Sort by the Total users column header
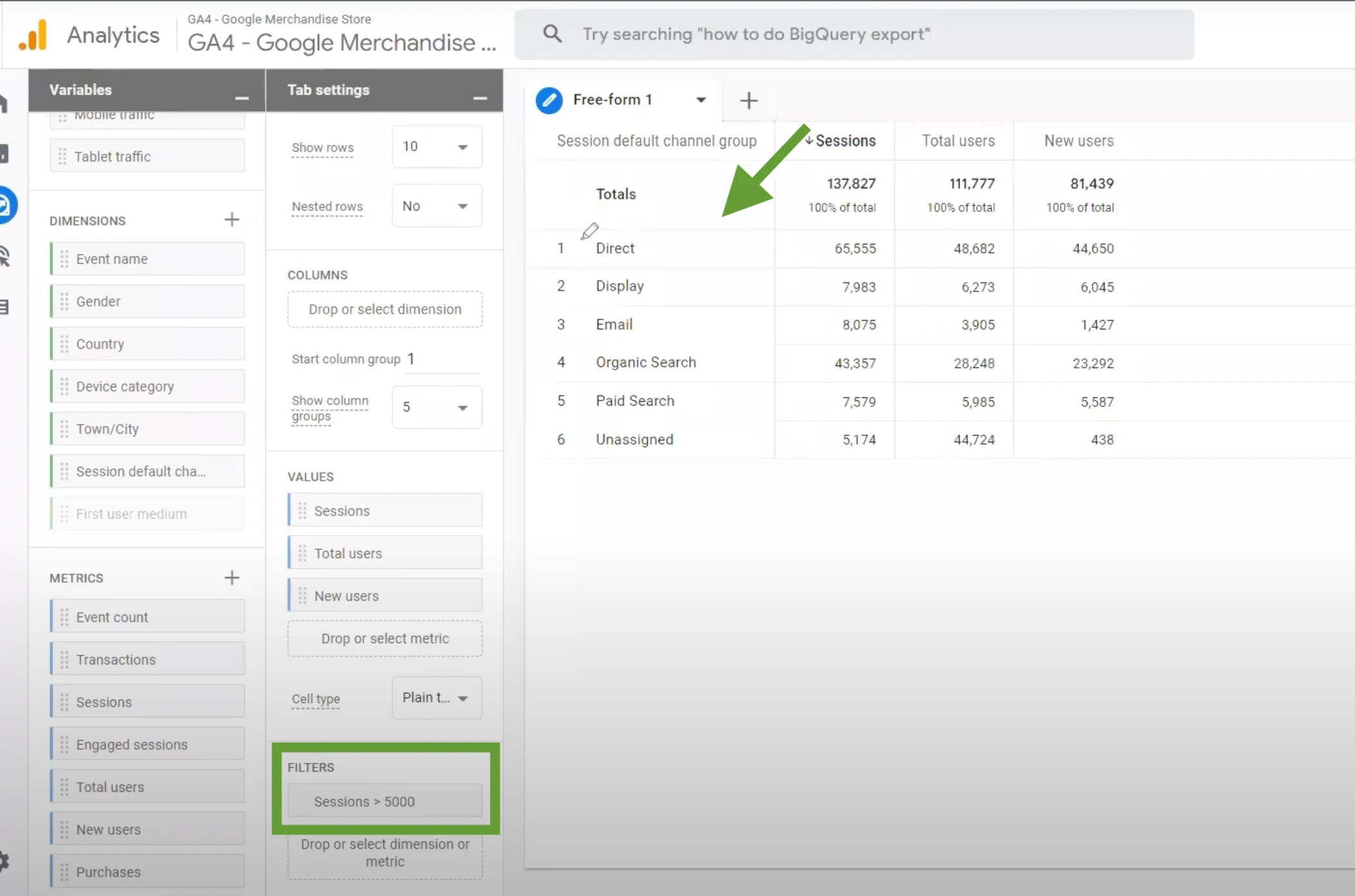The height and width of the screenshot is (896, 1355). click(958, 140)
